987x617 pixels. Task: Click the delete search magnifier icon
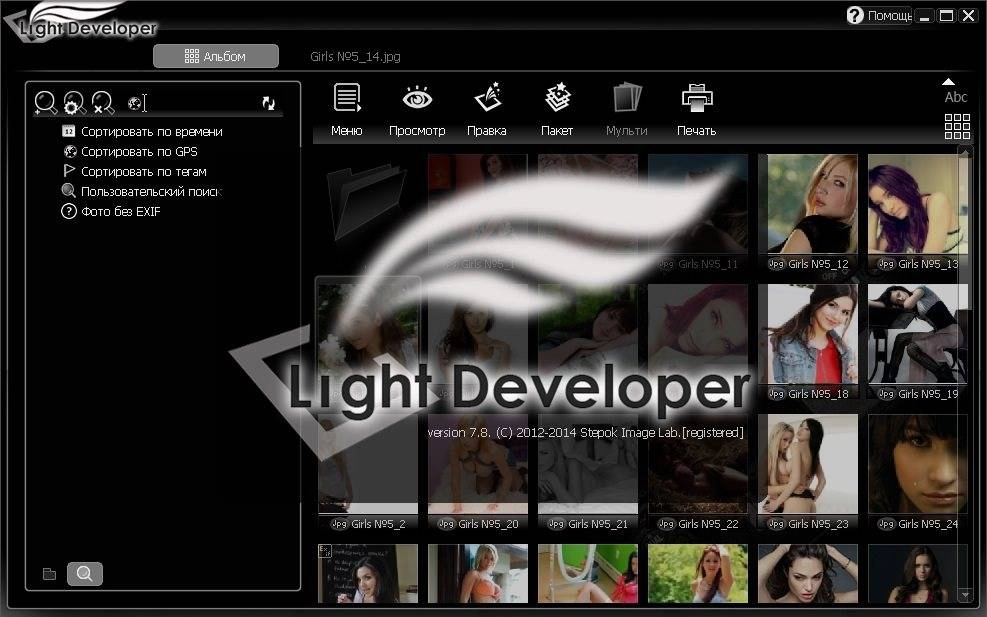coord(103,103)
